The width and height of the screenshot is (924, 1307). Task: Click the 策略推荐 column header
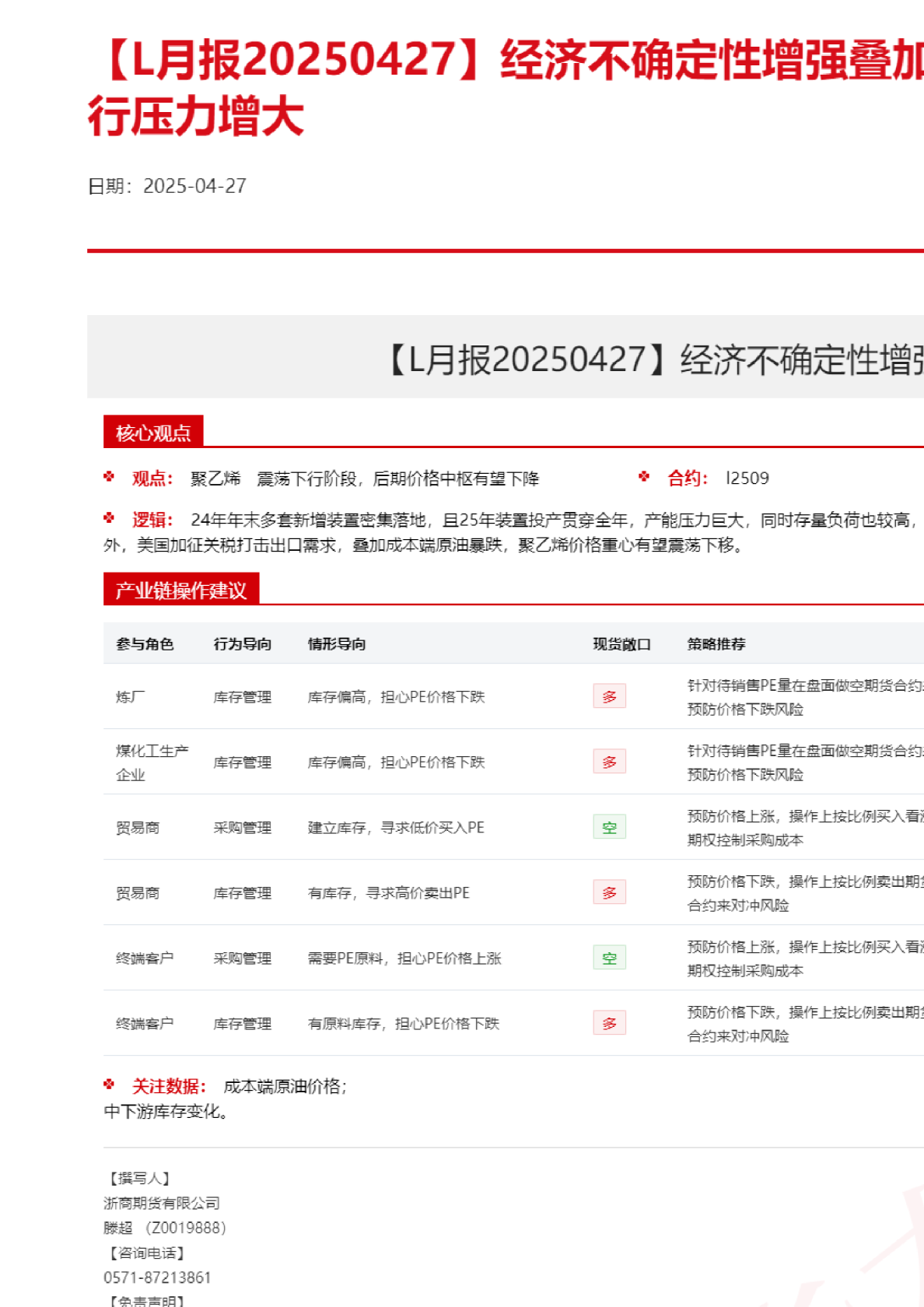click(x=716, y=644)
